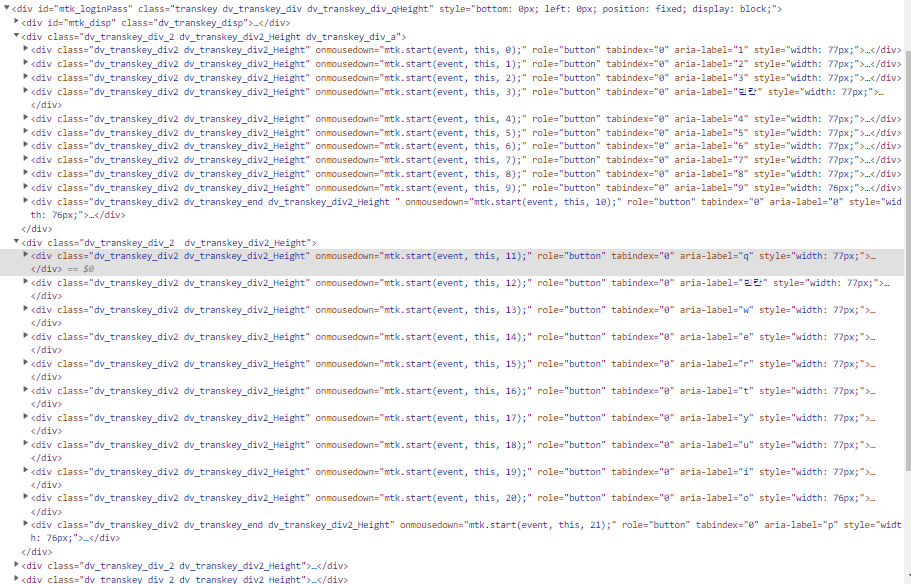Expand the button div with aria-label "9"
The width and height of the screenshot is (911, 584).
pos(26,187)
